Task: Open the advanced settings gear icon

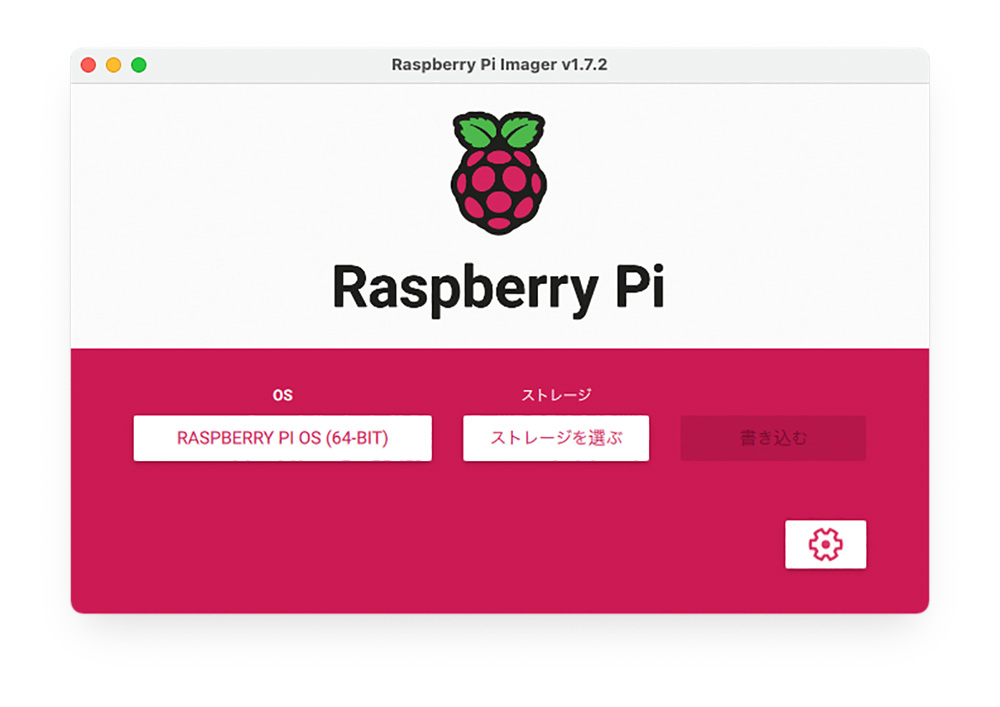Action: click(x=825, y=544)
